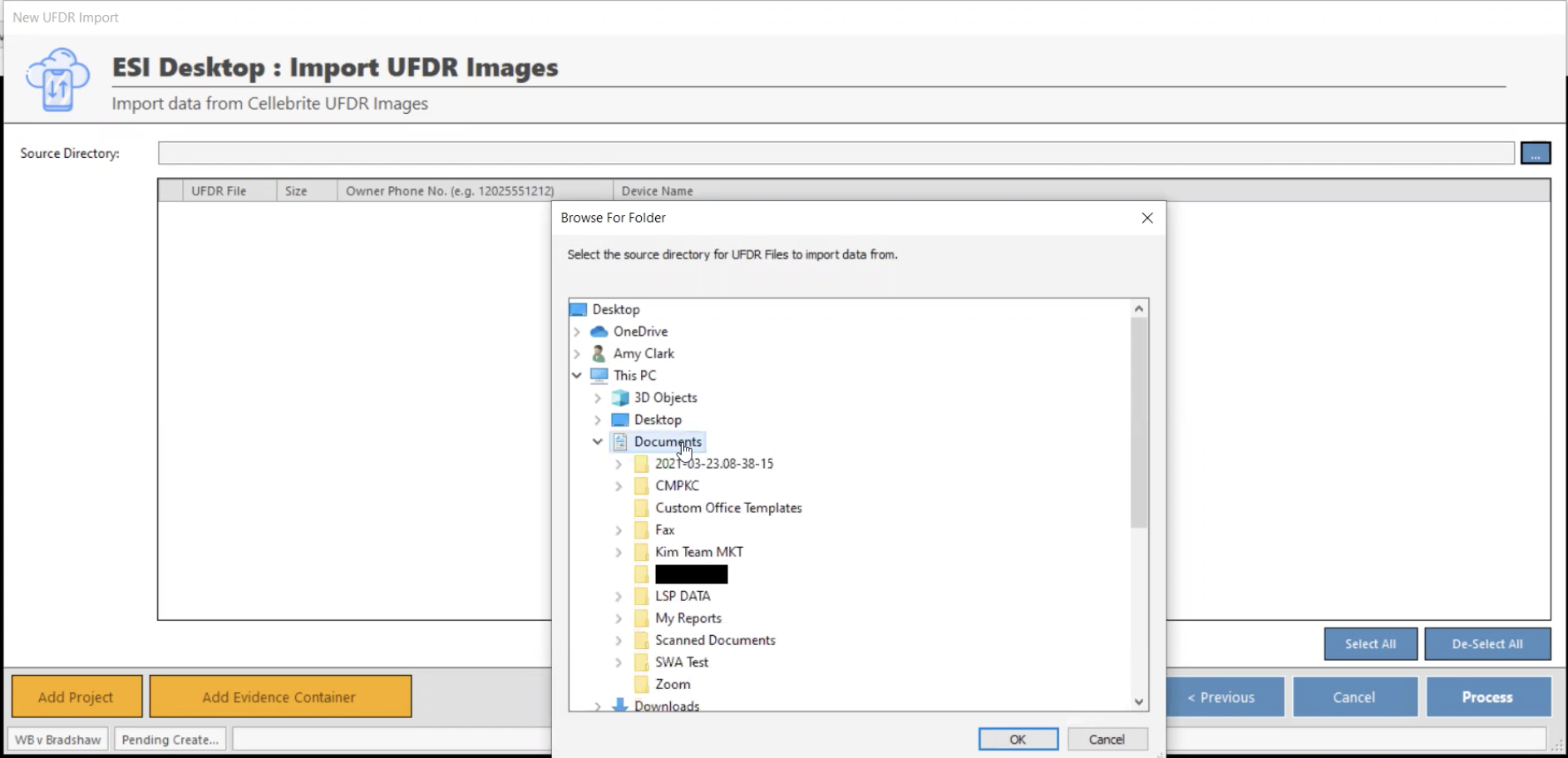This screenshot has height=758, width=1568.
Task: Select the Custom Office Templates label
Action: point(728,508)
